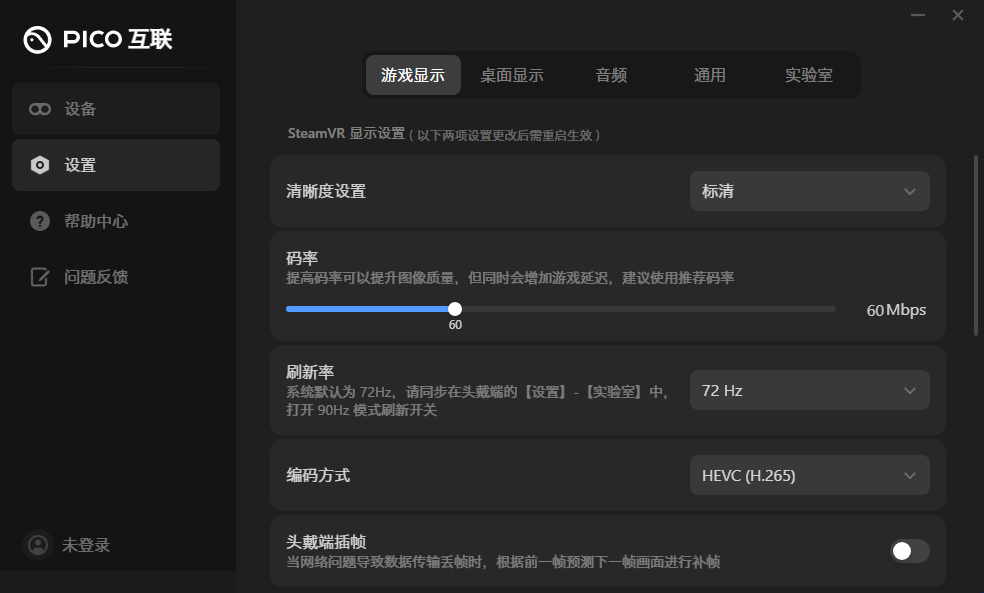Switch to the 桌面显示 tab
This screenshot has height=593, width=984.
512,74
